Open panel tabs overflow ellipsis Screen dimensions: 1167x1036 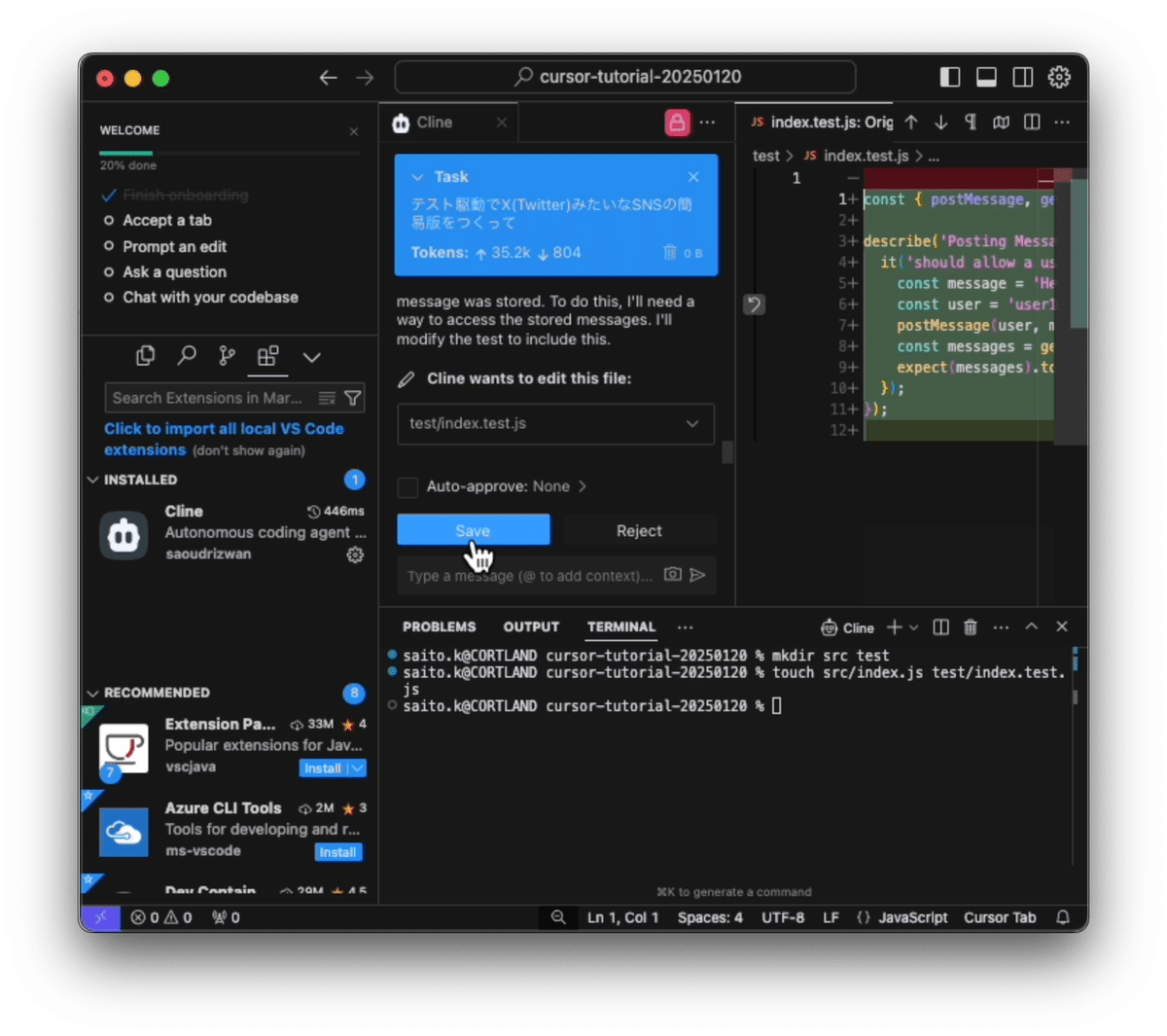(686, 627)
